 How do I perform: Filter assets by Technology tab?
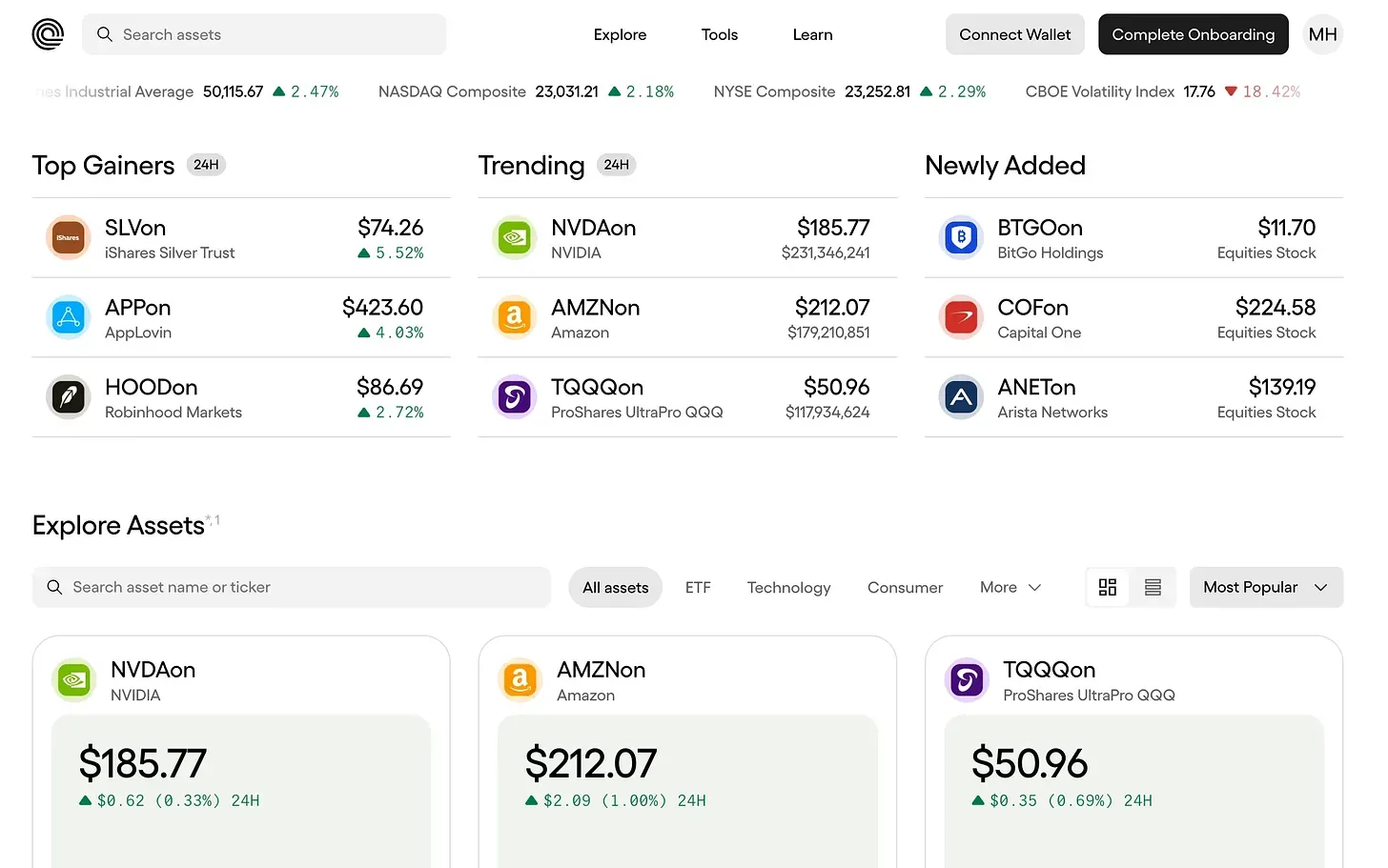pos(788,588)
